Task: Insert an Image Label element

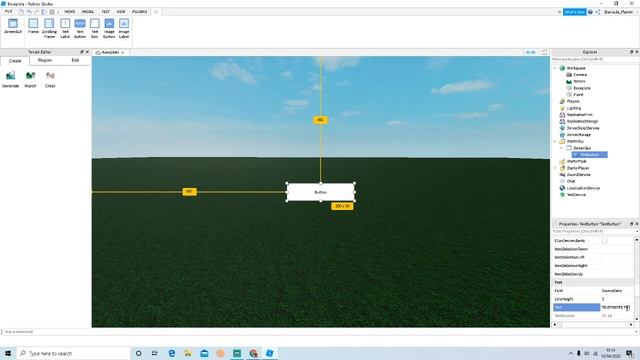Action: [124, 28]
